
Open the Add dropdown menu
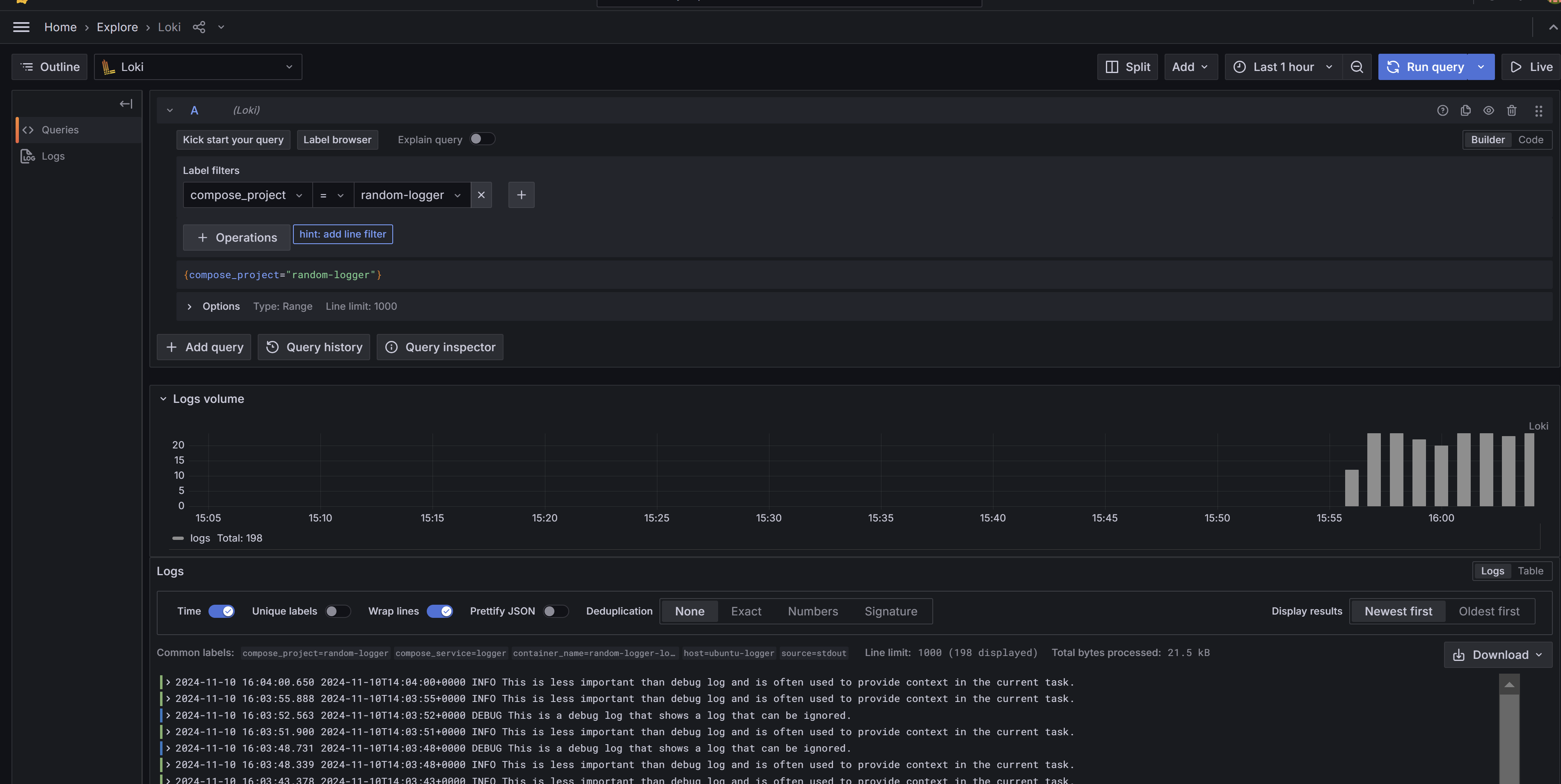(1191, 66)
